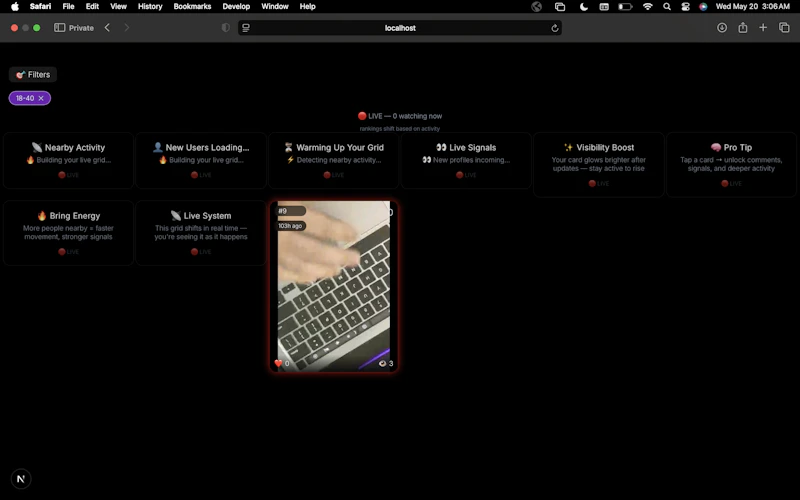Click the Private browsing label
Image resolution: width=800 pixels, height=500 pixels.
[82, 28]
